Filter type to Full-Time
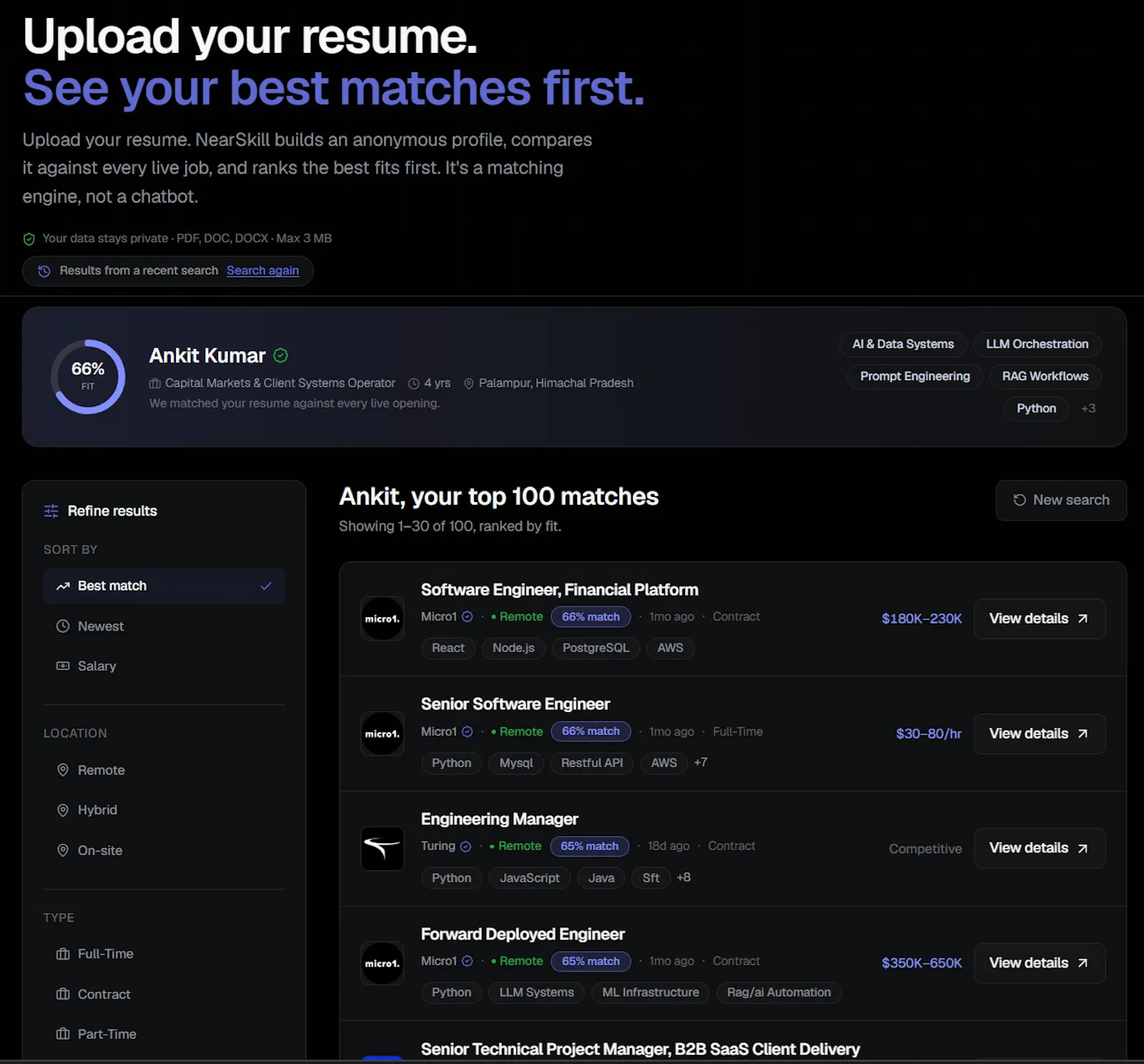The width and height of the screenshot is (1144, 1064). 164,954
